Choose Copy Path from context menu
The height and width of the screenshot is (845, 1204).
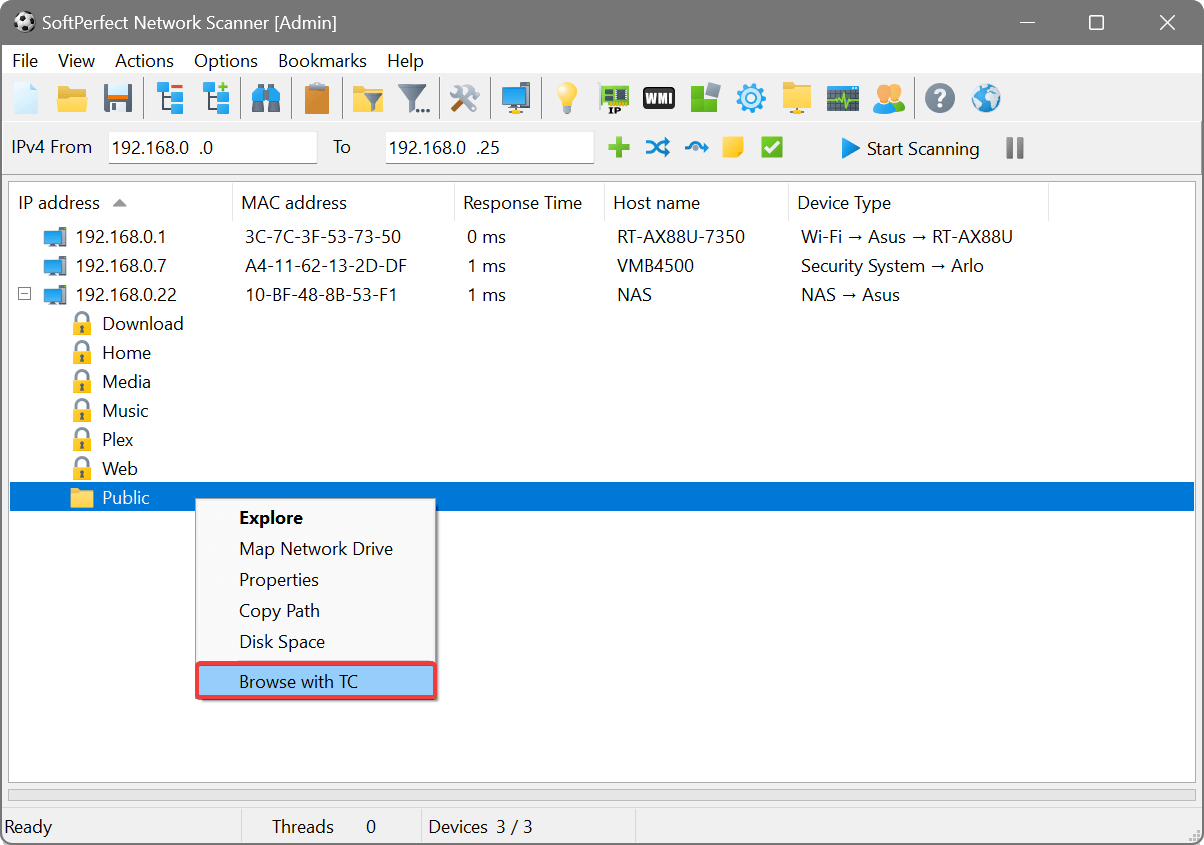point(316,611)
